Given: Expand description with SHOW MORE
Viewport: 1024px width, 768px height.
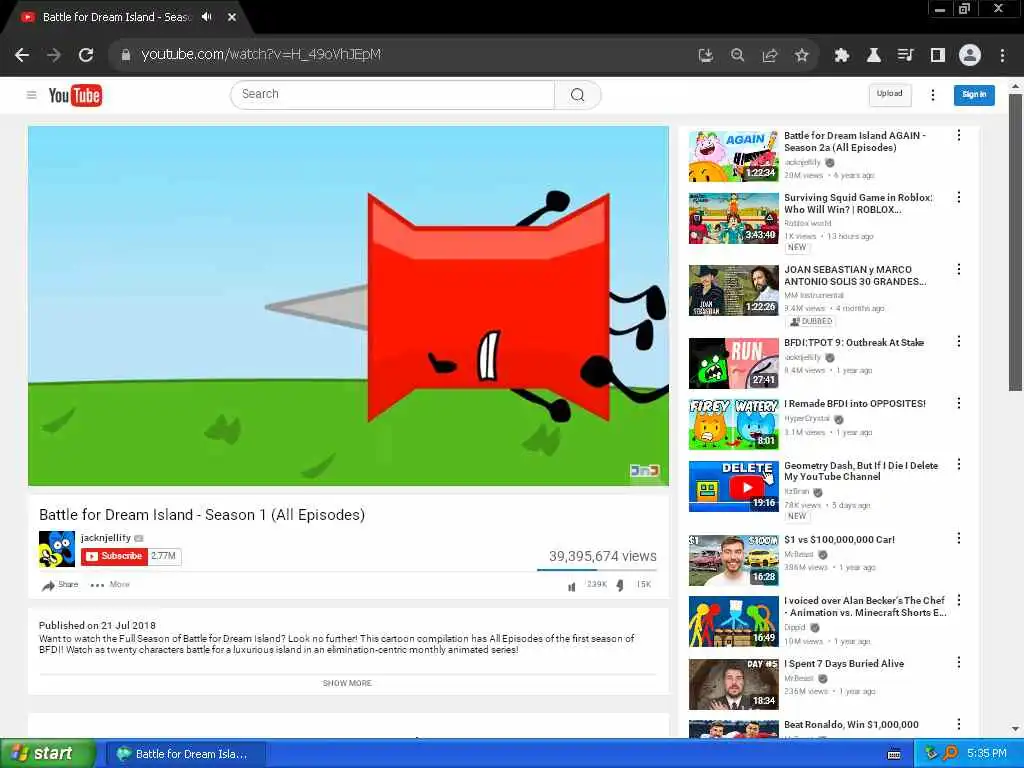Looking at the screenshot, I should click(347, 683).
